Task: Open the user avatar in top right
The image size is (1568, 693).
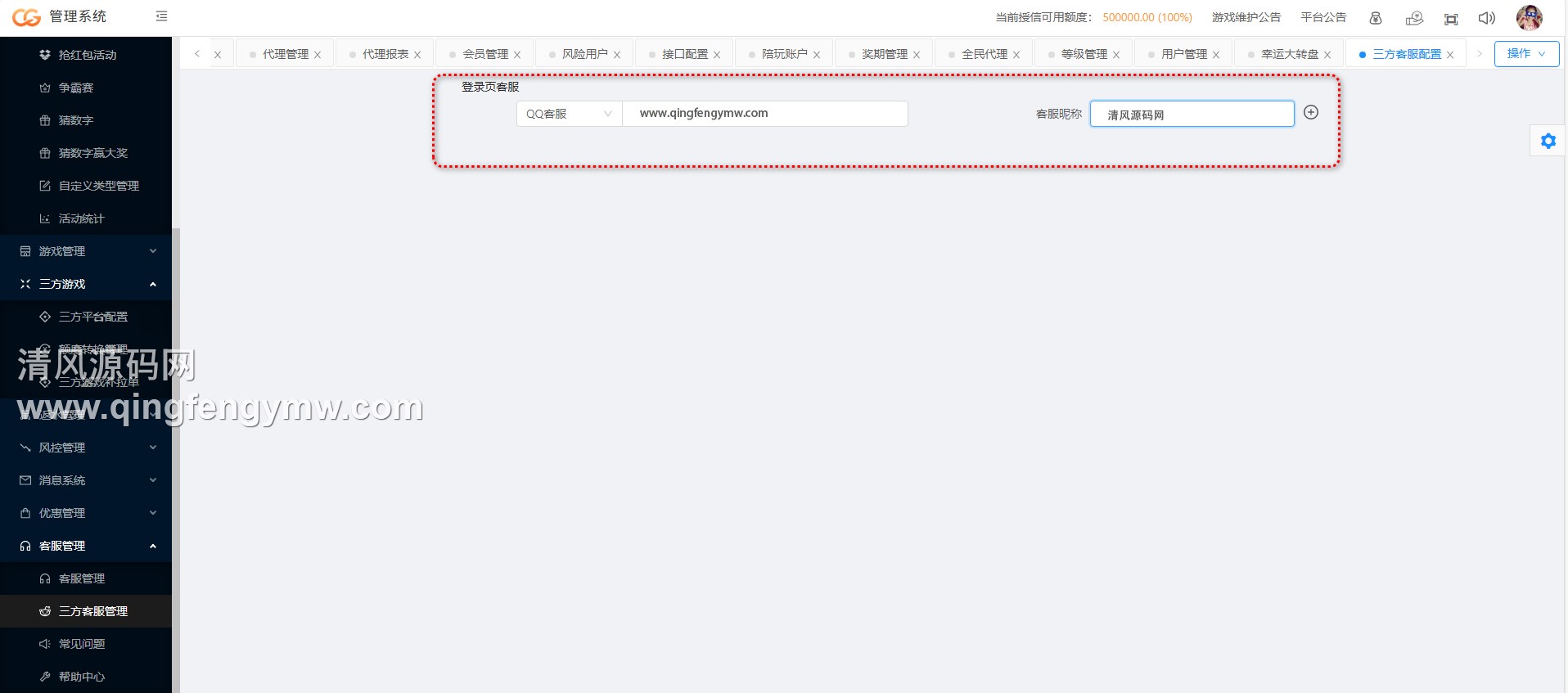Action: click(1529, 17)
